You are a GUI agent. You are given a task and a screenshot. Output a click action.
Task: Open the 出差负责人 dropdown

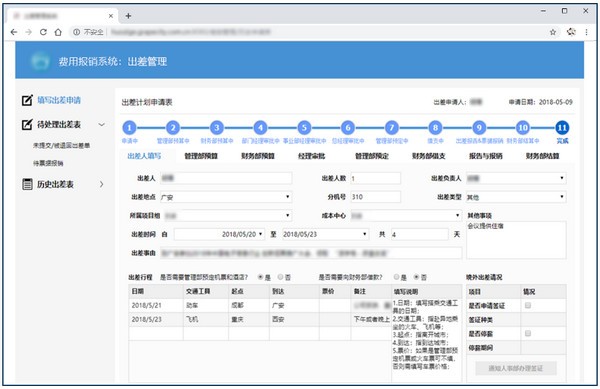coord(516,178)
